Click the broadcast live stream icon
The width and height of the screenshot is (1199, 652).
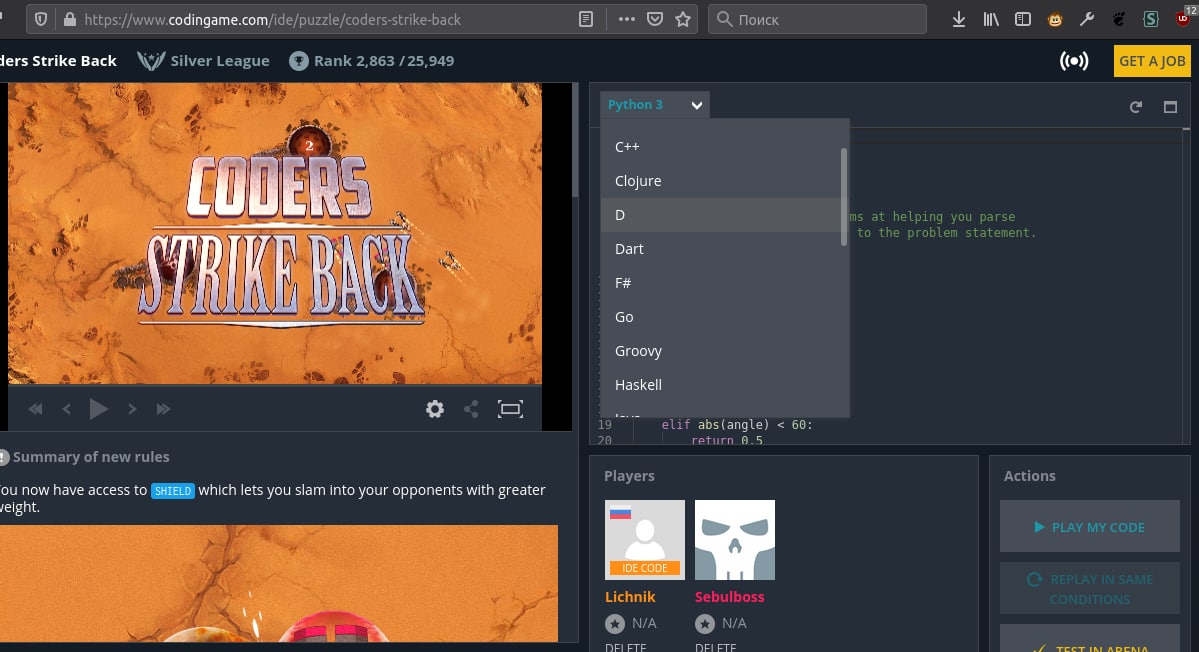point(1074,61)
